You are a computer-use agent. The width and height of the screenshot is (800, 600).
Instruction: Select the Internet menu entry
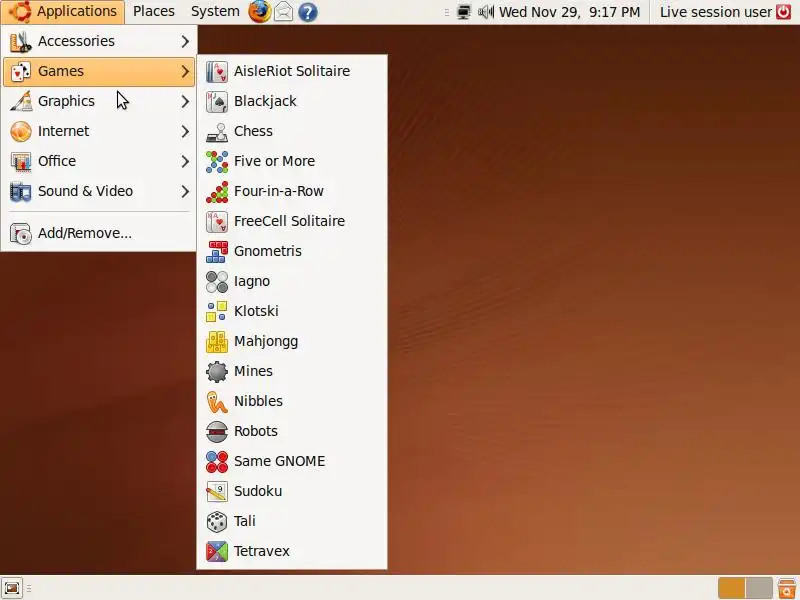99,132
